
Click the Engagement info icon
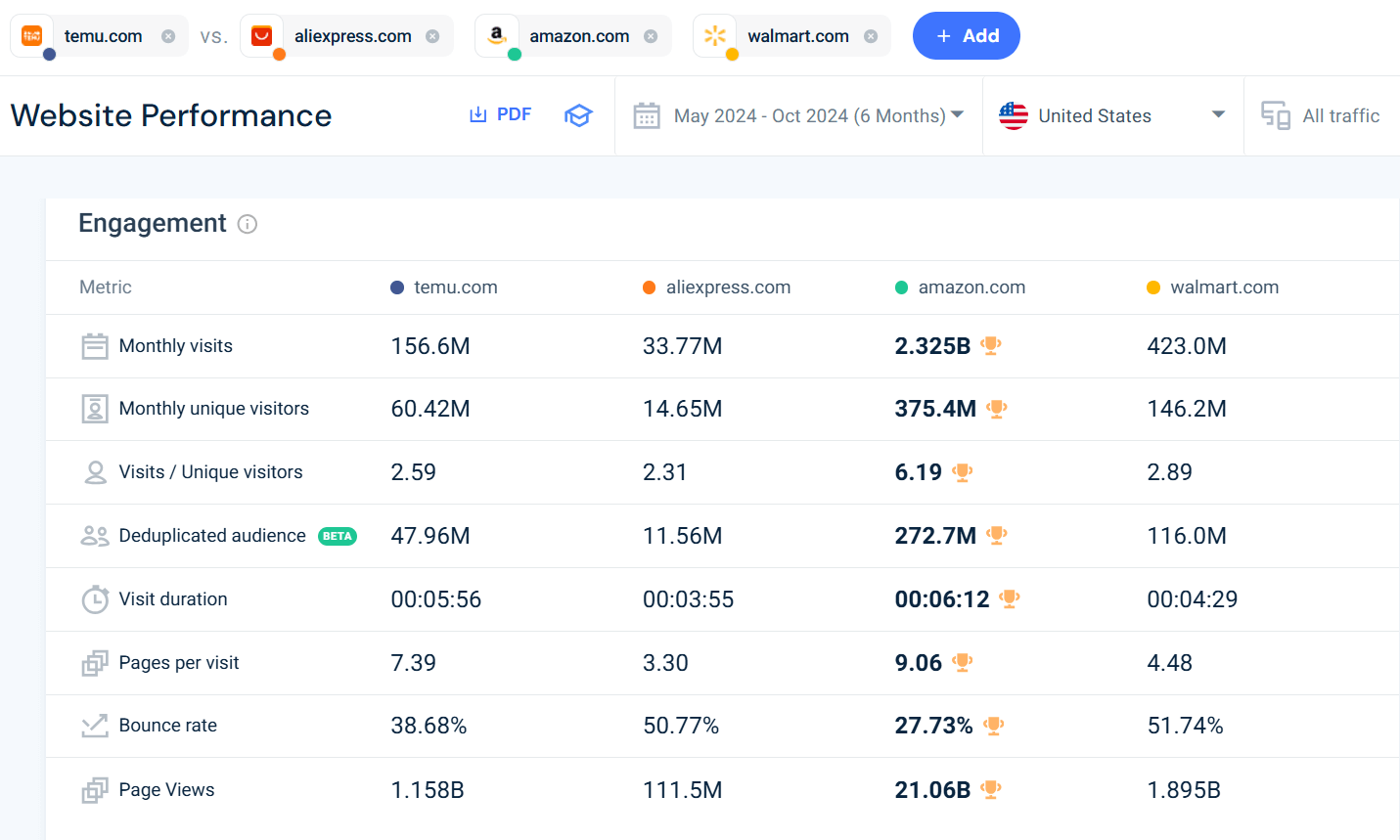(248, 224)
